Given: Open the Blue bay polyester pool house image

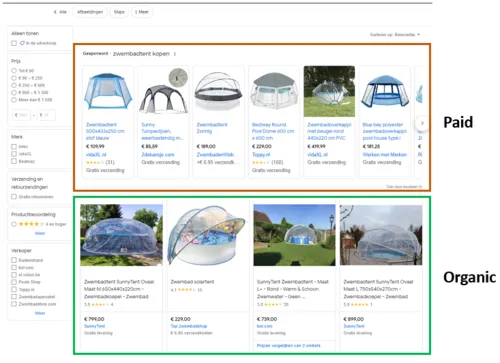Looking at the screenshot, I should [x=385, y=92].
